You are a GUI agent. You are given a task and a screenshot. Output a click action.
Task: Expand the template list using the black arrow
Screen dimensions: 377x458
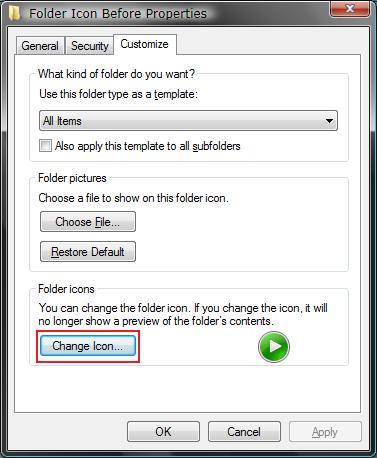click(x=329, y=121)
